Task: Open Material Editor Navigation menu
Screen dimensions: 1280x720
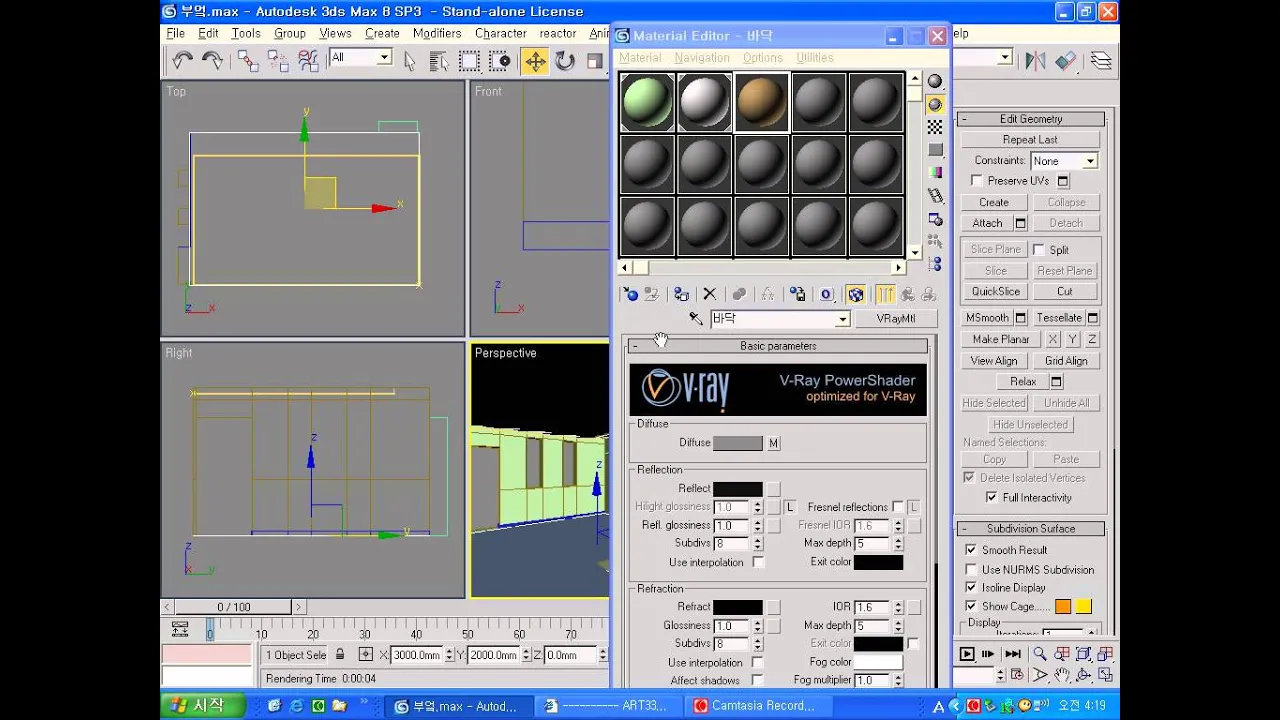Action: click(x=702, y=58)
